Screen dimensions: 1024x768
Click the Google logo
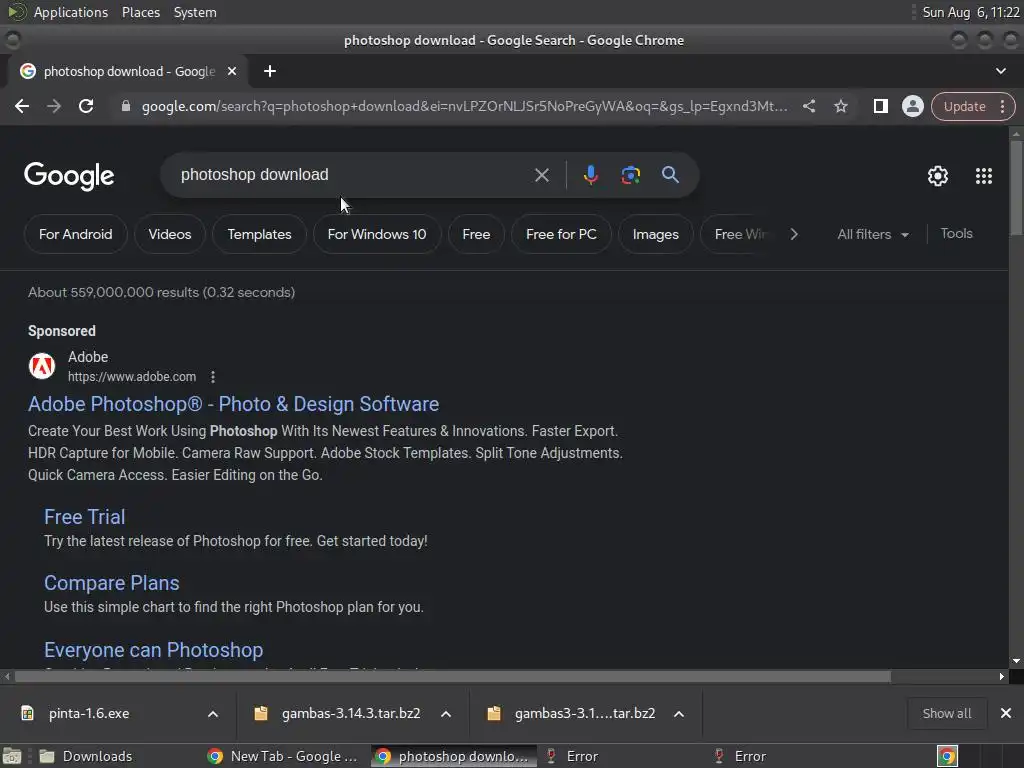click(x=69, y=176)
